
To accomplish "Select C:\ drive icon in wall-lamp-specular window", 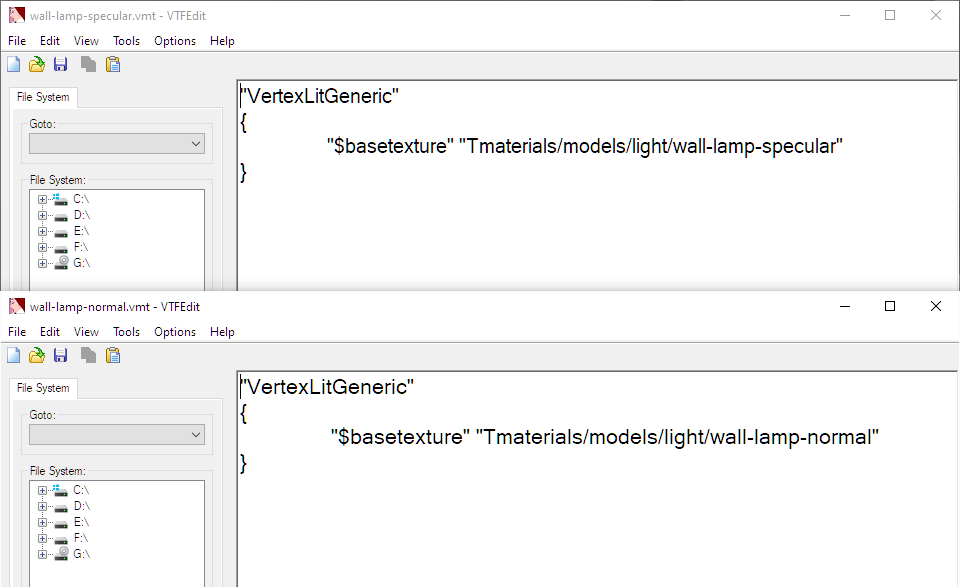I will [60, 199].
